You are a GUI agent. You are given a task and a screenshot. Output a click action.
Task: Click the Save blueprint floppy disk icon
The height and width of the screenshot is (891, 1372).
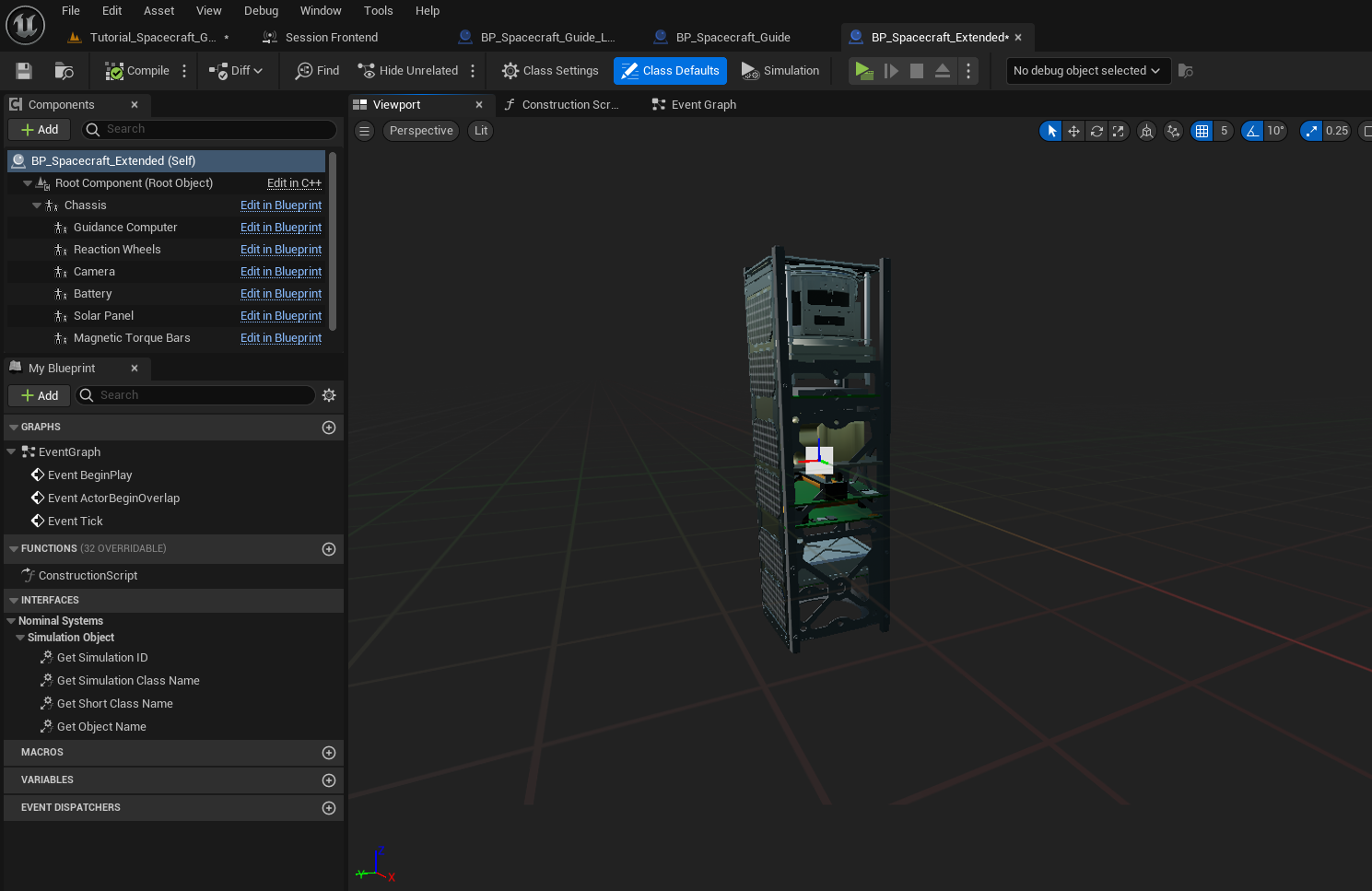(x=24, y=71)
